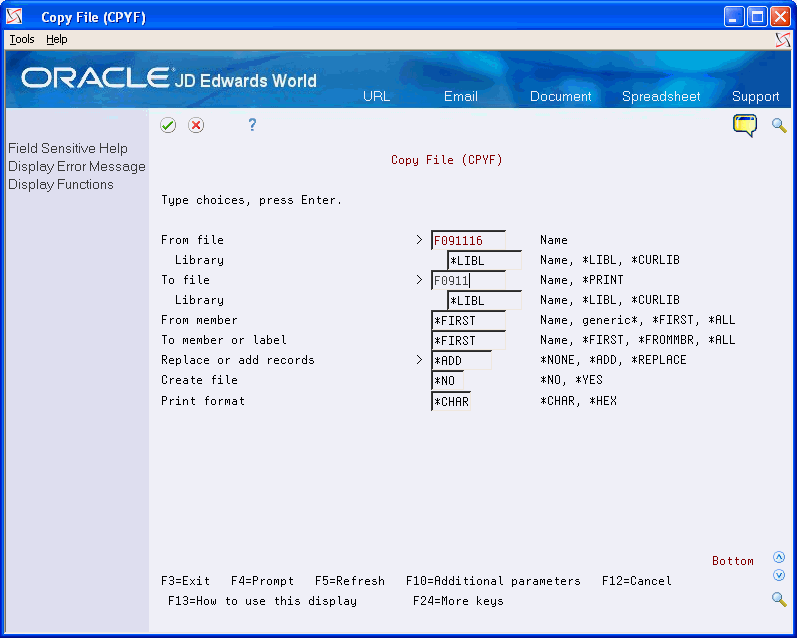Open the URL tab in banner
The image size is (797, 638).
(x=376, y=96)
